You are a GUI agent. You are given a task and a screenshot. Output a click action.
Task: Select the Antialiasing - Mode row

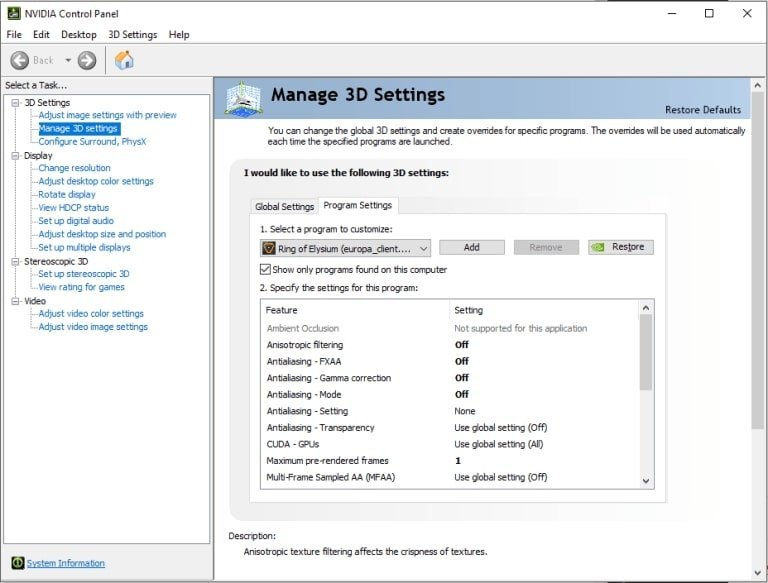pos(450,395)
